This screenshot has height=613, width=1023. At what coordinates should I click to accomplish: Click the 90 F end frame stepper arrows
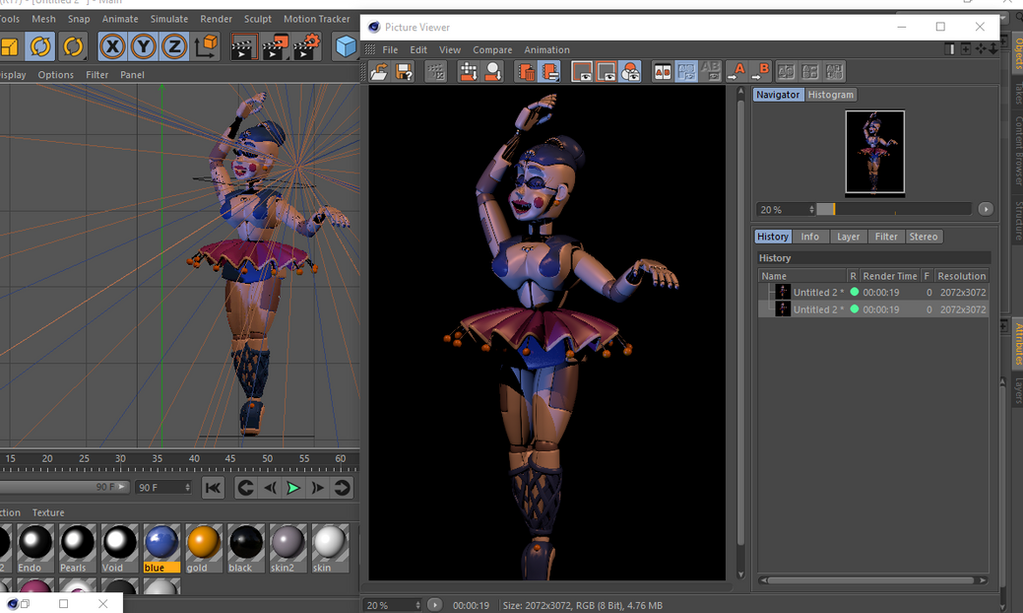click(x=188, y=488)
